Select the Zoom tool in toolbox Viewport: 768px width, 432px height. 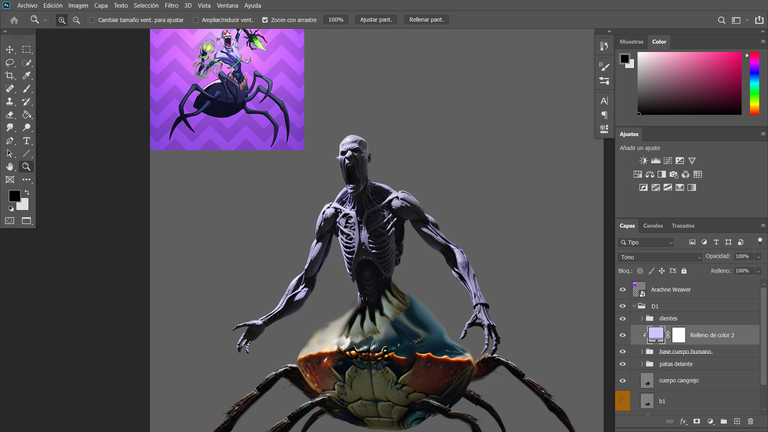26,167
